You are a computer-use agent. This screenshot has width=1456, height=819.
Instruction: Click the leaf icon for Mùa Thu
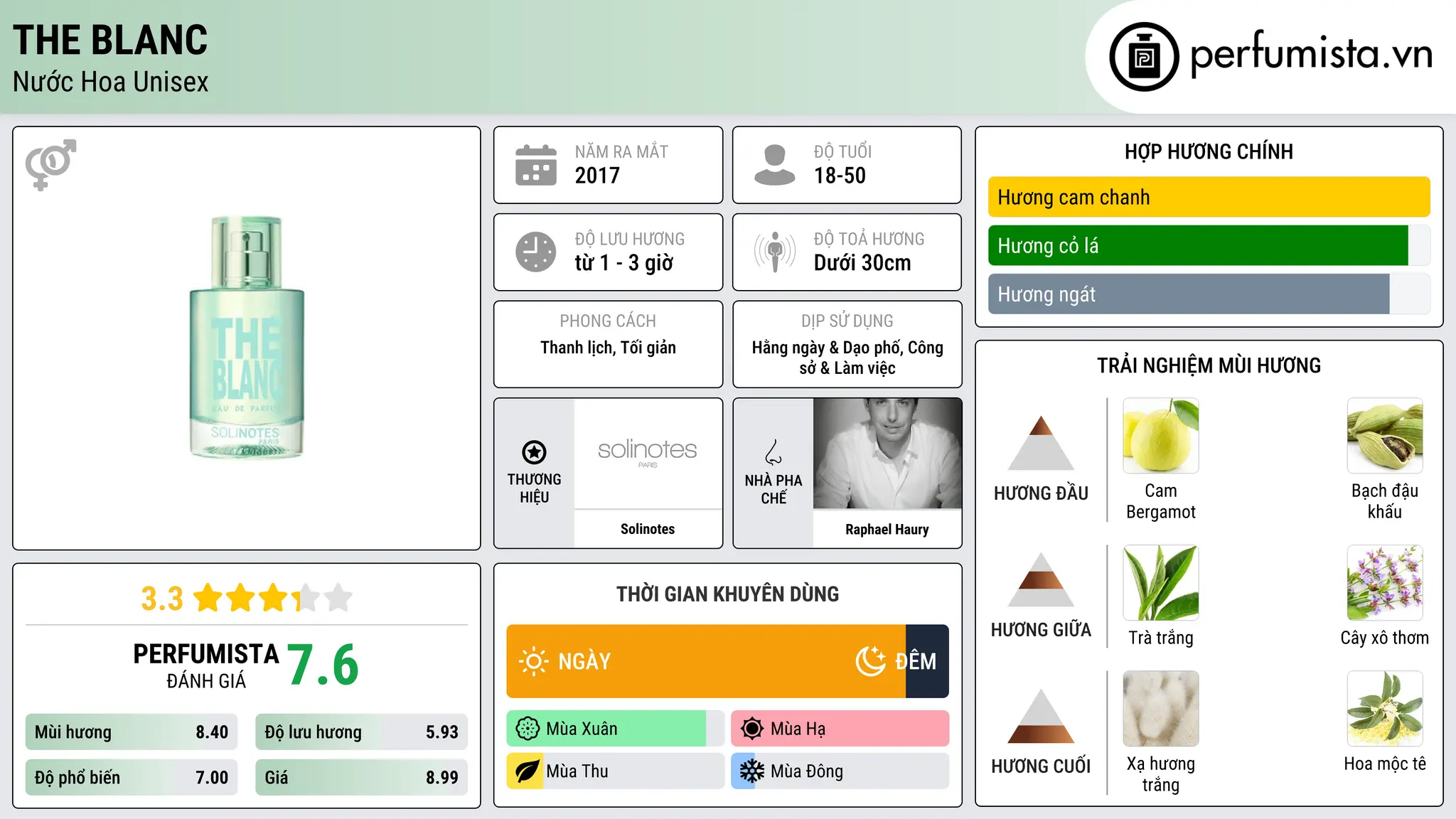(x=527, y=771)
